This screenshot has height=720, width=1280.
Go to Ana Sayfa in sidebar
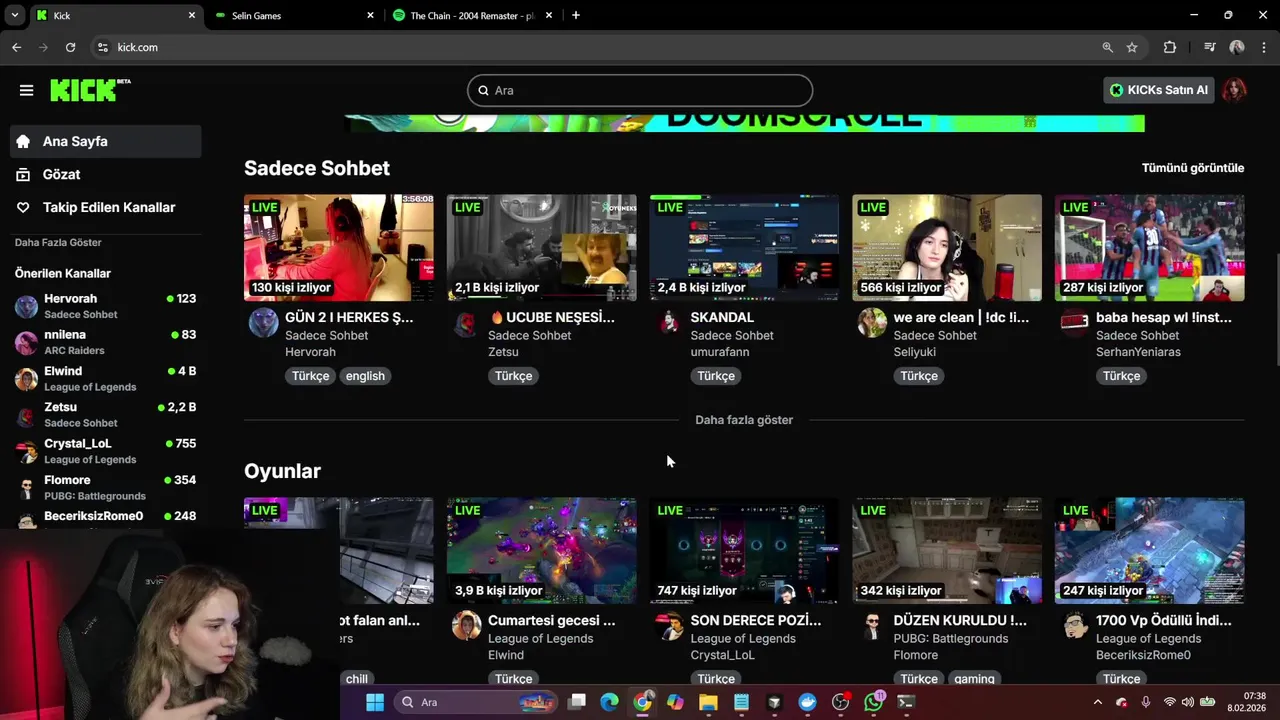coord(106,141)
